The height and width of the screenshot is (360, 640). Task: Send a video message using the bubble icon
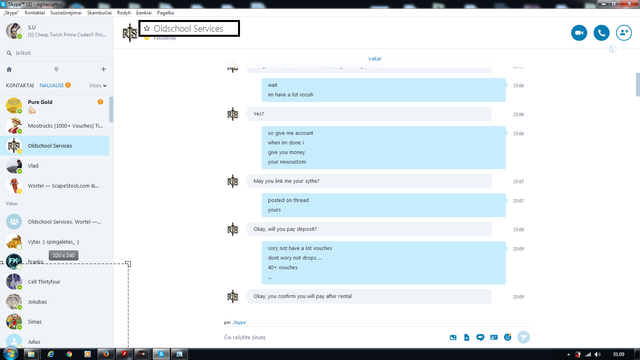click(480, 338)
